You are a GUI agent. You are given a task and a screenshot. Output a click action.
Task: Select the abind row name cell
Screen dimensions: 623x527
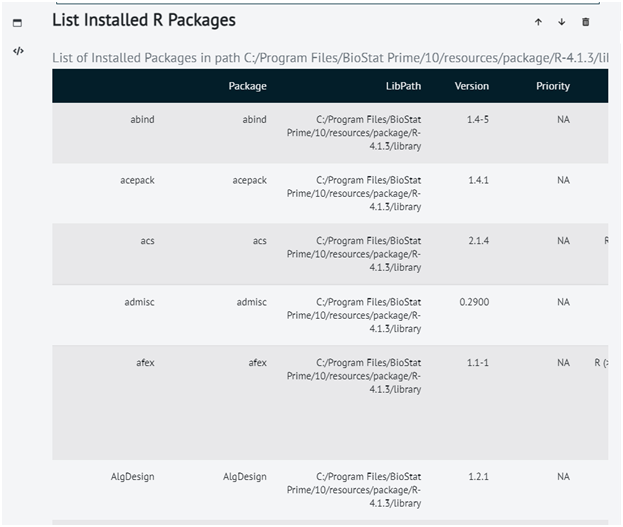(x=142, y=119)
